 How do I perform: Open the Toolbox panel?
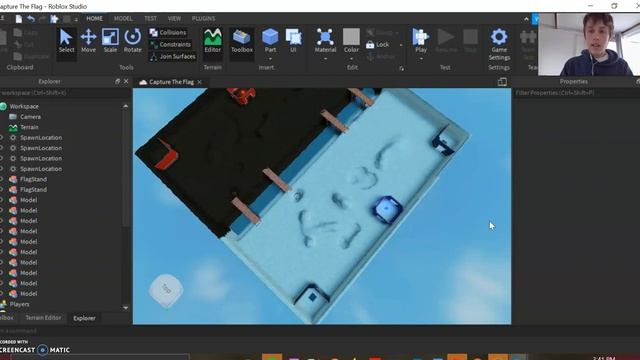[x=242, y=41]
